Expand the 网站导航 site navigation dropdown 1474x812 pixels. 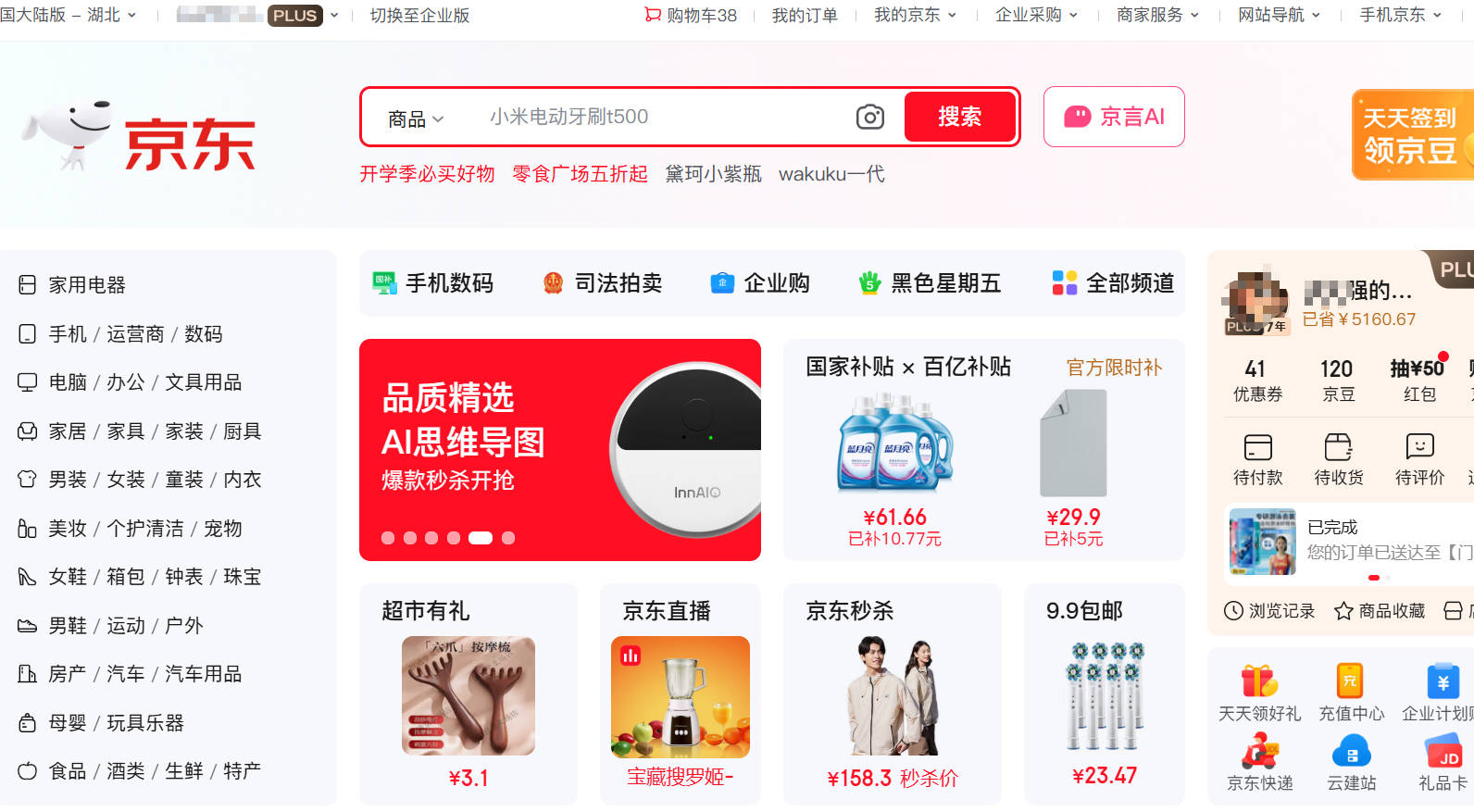coord(1279,15)
